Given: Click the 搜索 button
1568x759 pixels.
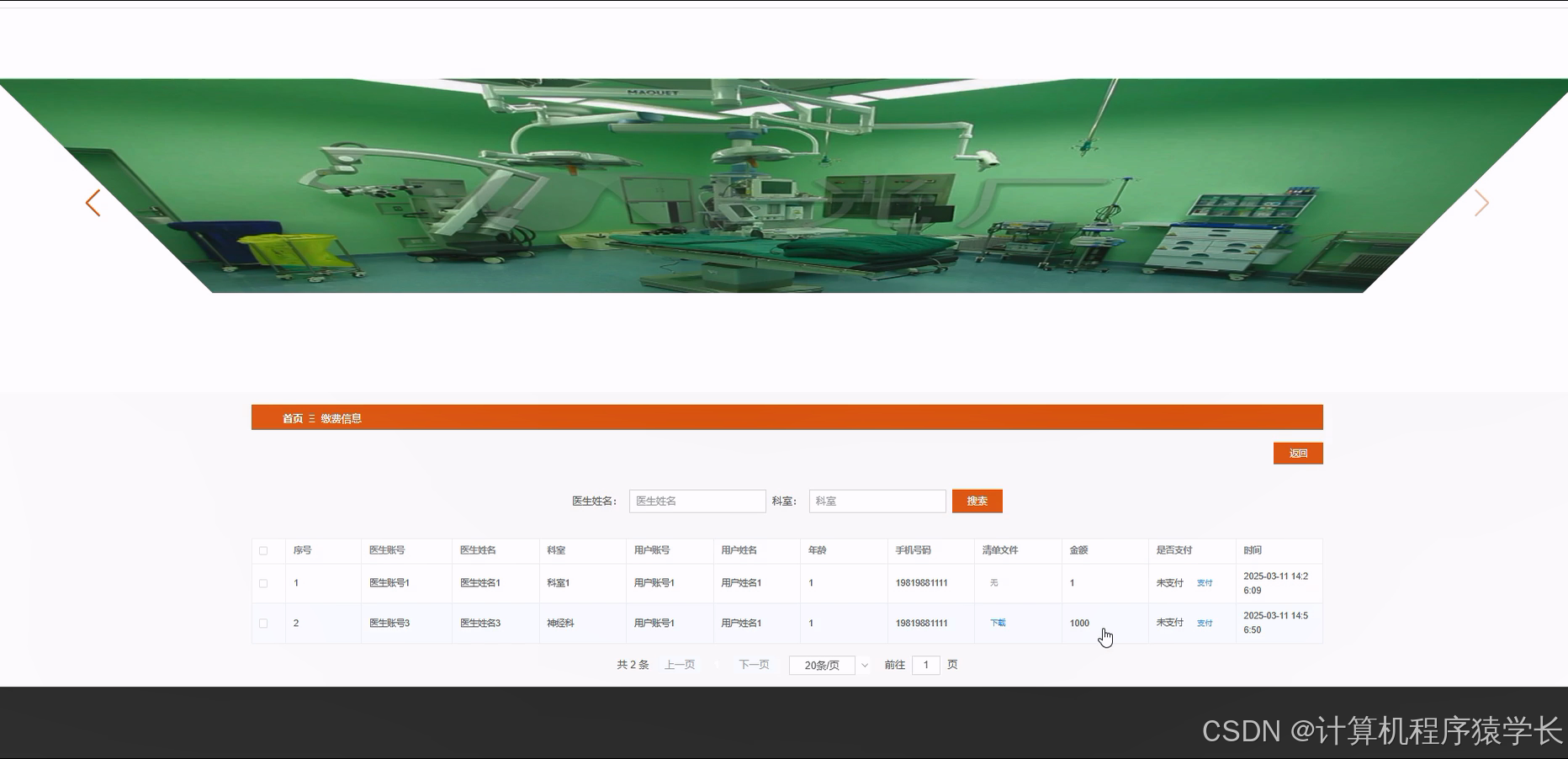Looking at the screenshot, I should pyautogui.click(x=977, y=501).
